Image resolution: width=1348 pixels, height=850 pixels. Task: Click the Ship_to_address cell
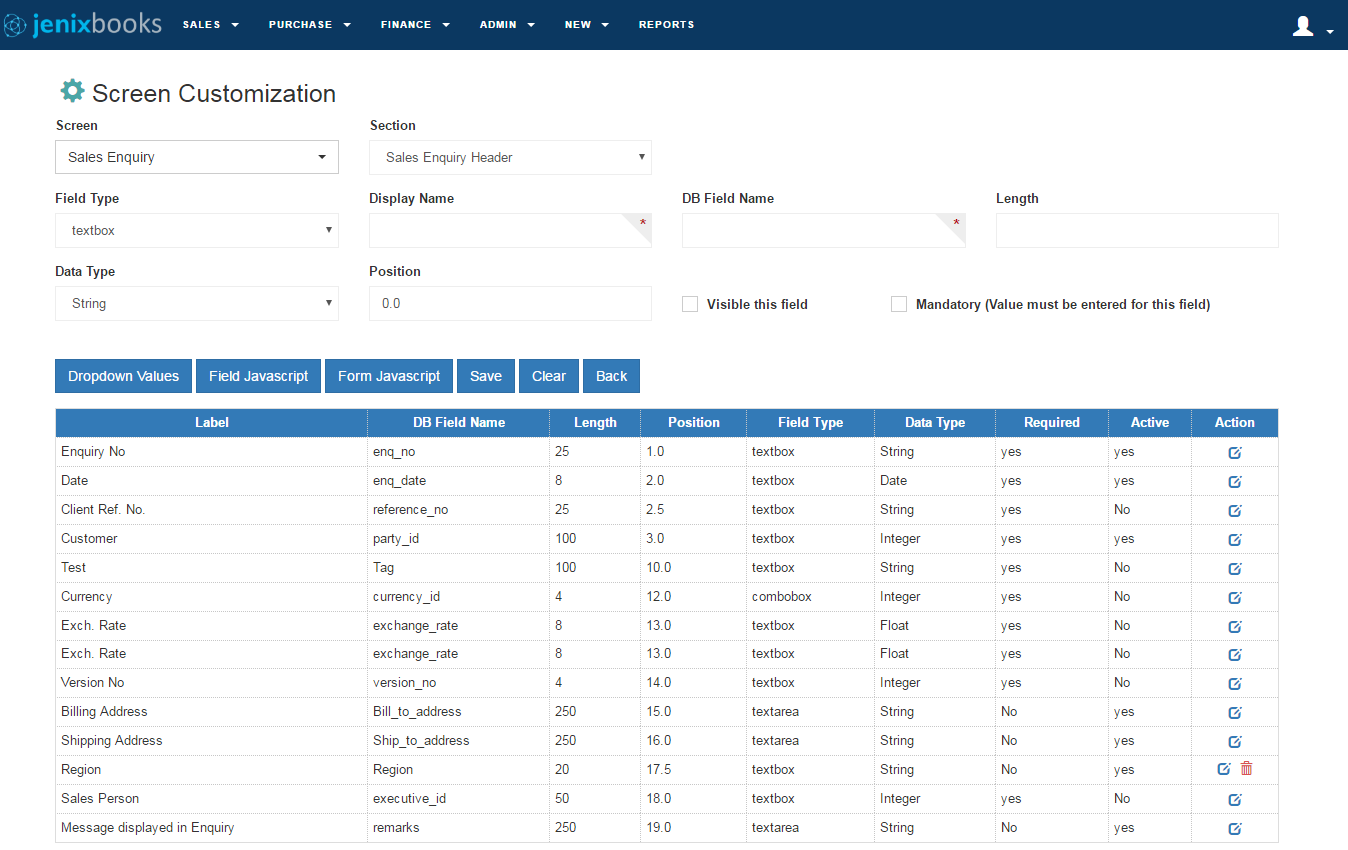coord(458,741)
